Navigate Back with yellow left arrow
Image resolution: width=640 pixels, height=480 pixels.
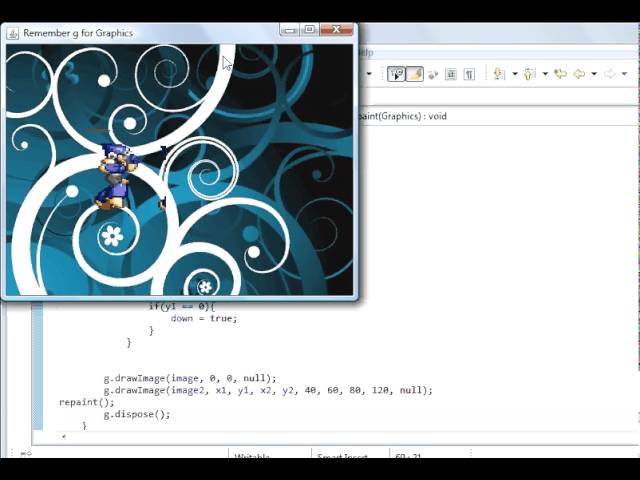(x=579, y=74)
